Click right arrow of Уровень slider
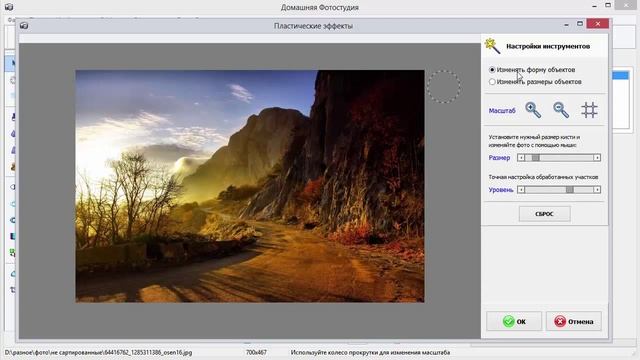Screen dimensions: 640x360 (x=597, y=190)
